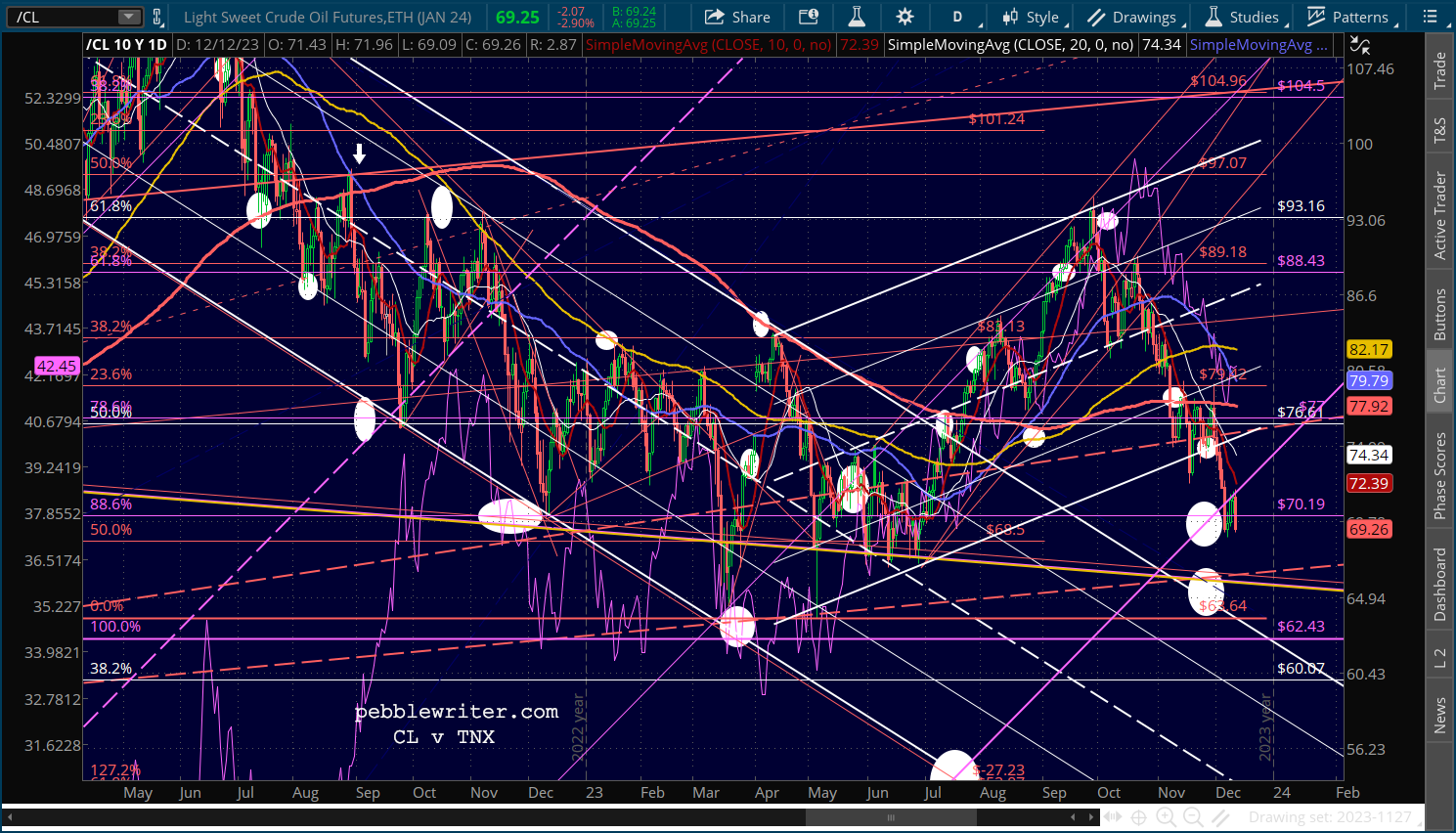
Task: Open chart settings gear icon
Action: point(905,17)
